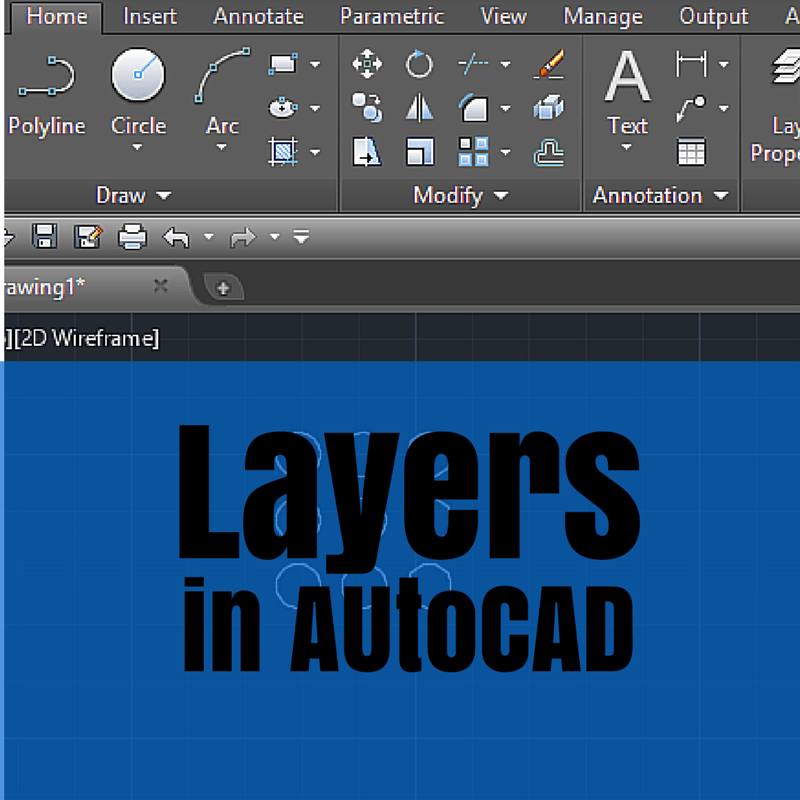Redo the last undone action

click(x=243, y=237)
